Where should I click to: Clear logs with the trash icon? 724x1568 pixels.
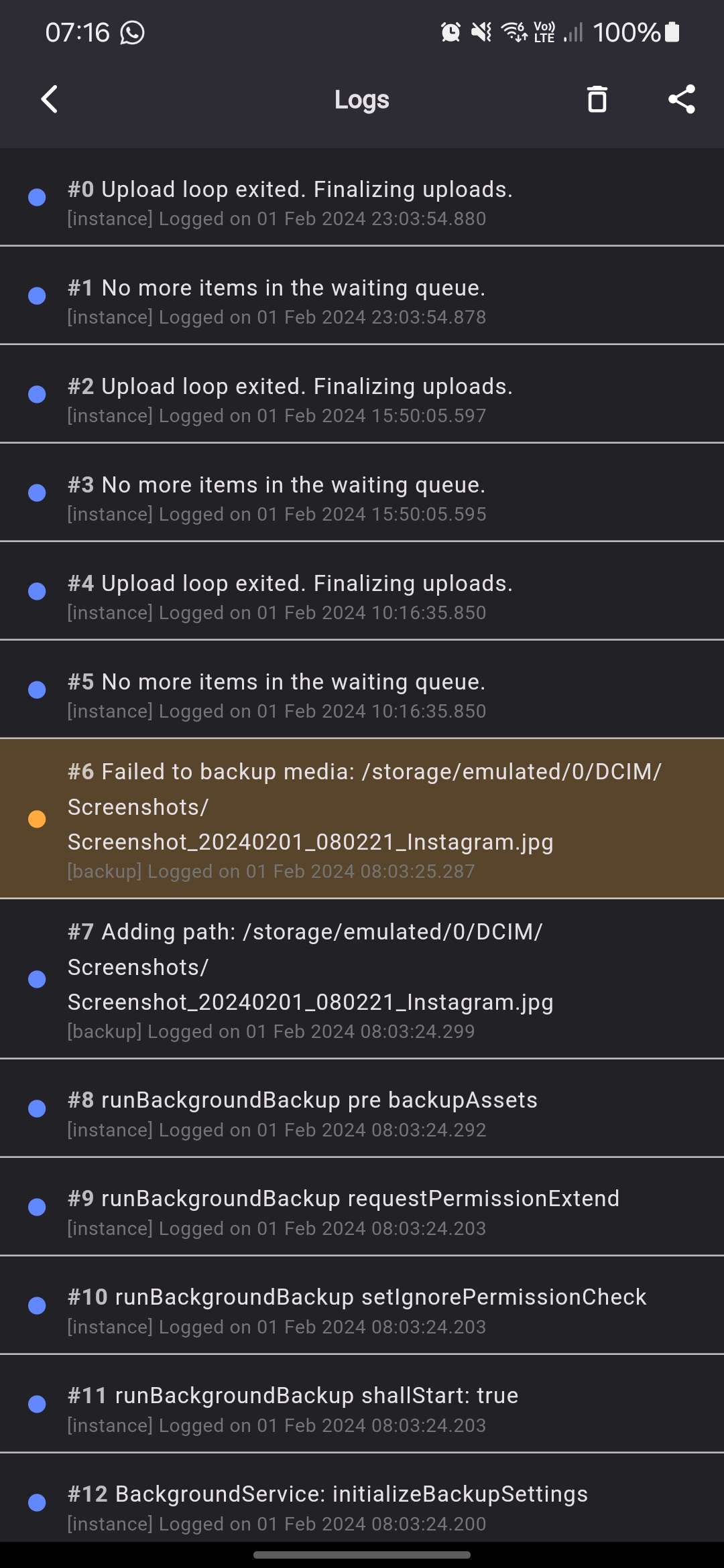(597, 99)
